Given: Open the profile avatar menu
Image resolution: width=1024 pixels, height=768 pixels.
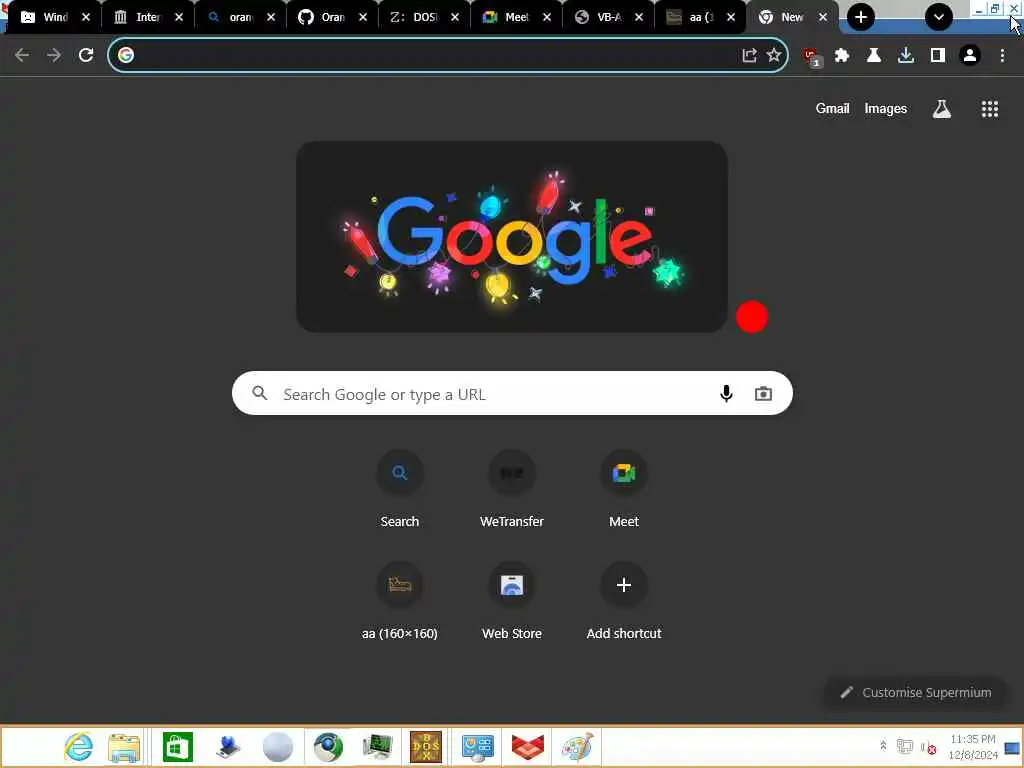Looking at the screenshot, I should point(970,56).
